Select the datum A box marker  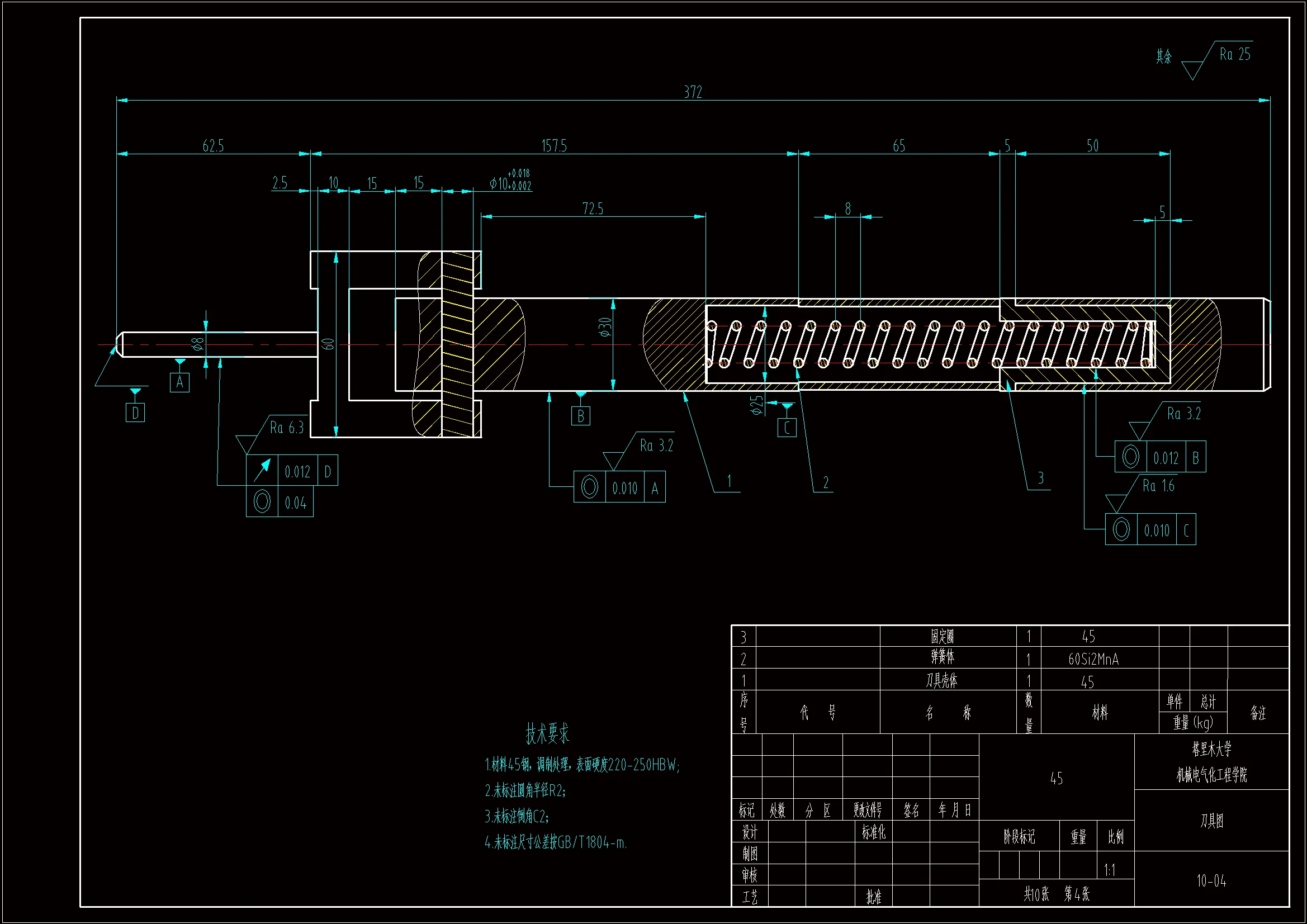179,382
